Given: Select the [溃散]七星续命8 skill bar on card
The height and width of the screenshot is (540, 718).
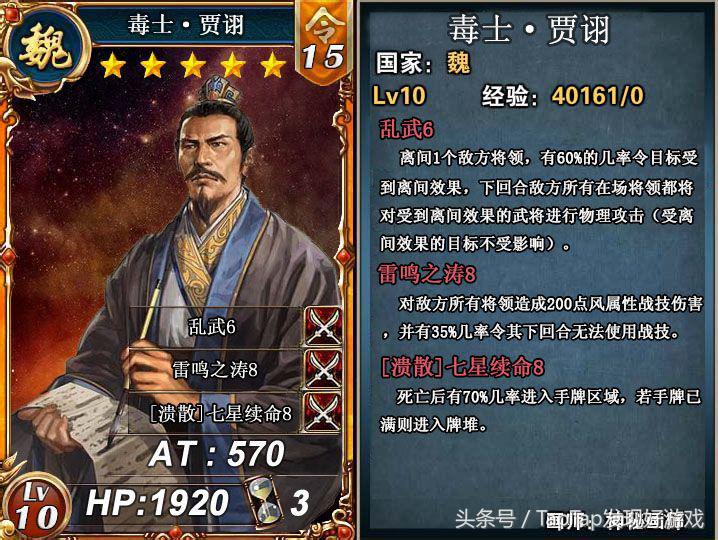Looking at the screenshot, I should 217,413.
